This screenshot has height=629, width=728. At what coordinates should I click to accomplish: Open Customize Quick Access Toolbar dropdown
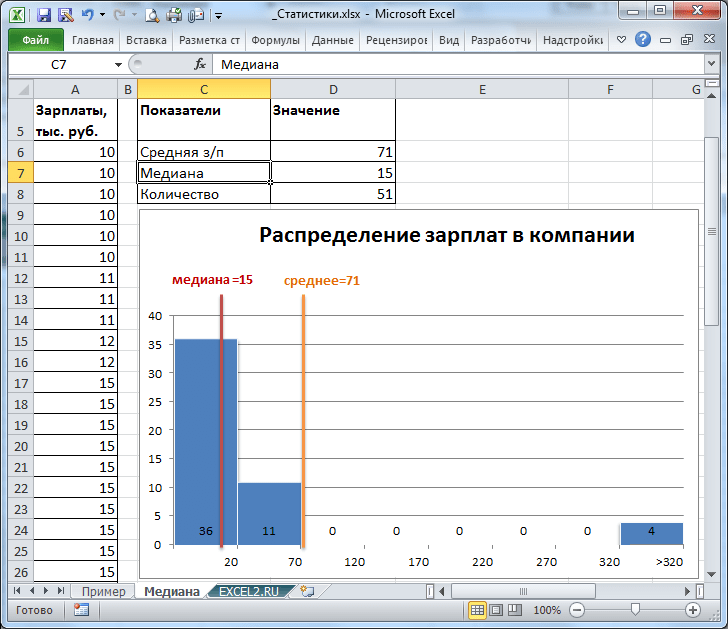[x=219, y=16]
